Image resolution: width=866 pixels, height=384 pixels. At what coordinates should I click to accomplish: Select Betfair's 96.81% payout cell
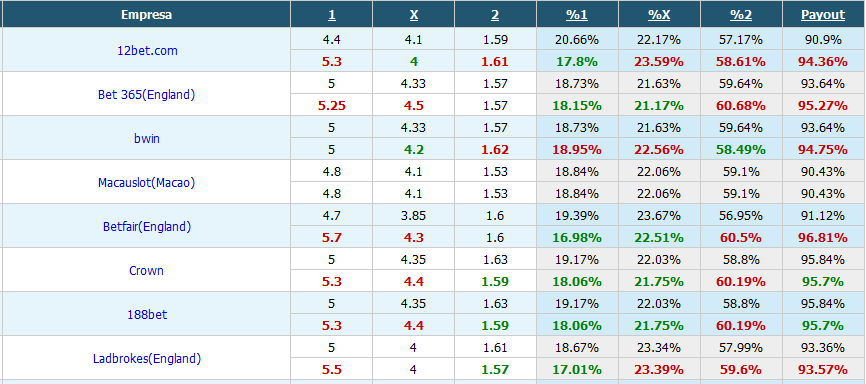pos(823,238)
